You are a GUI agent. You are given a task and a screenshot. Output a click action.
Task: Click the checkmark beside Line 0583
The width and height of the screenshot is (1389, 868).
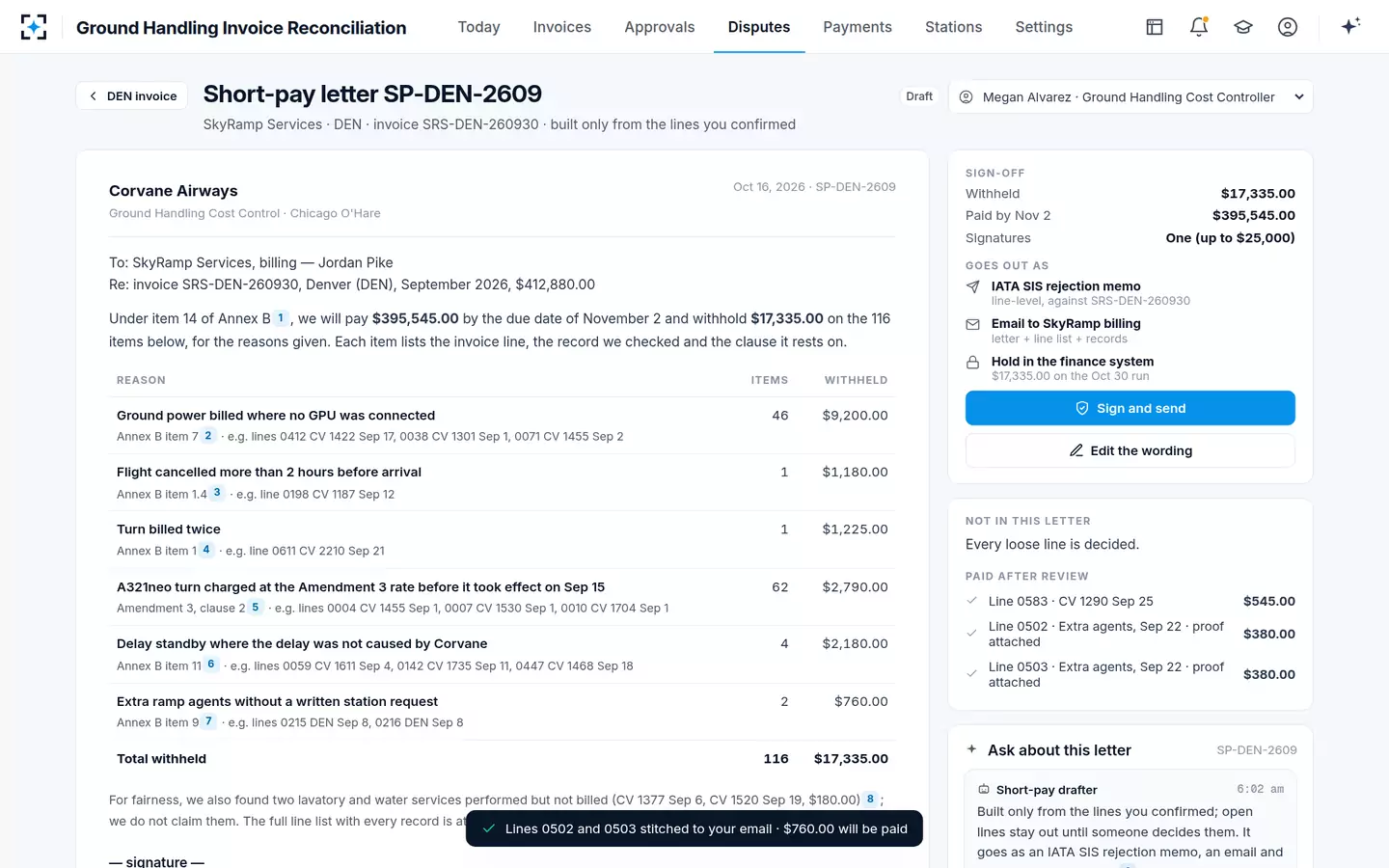971,601
